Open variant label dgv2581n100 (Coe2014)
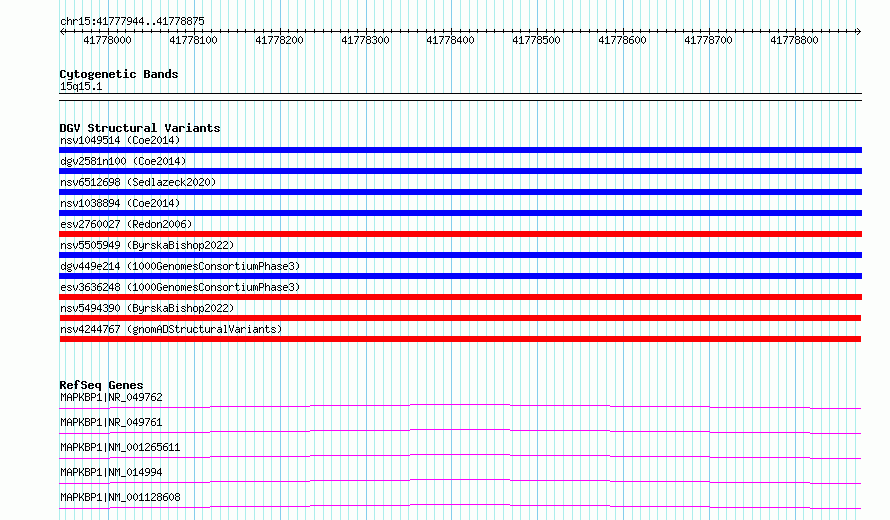 123,161
